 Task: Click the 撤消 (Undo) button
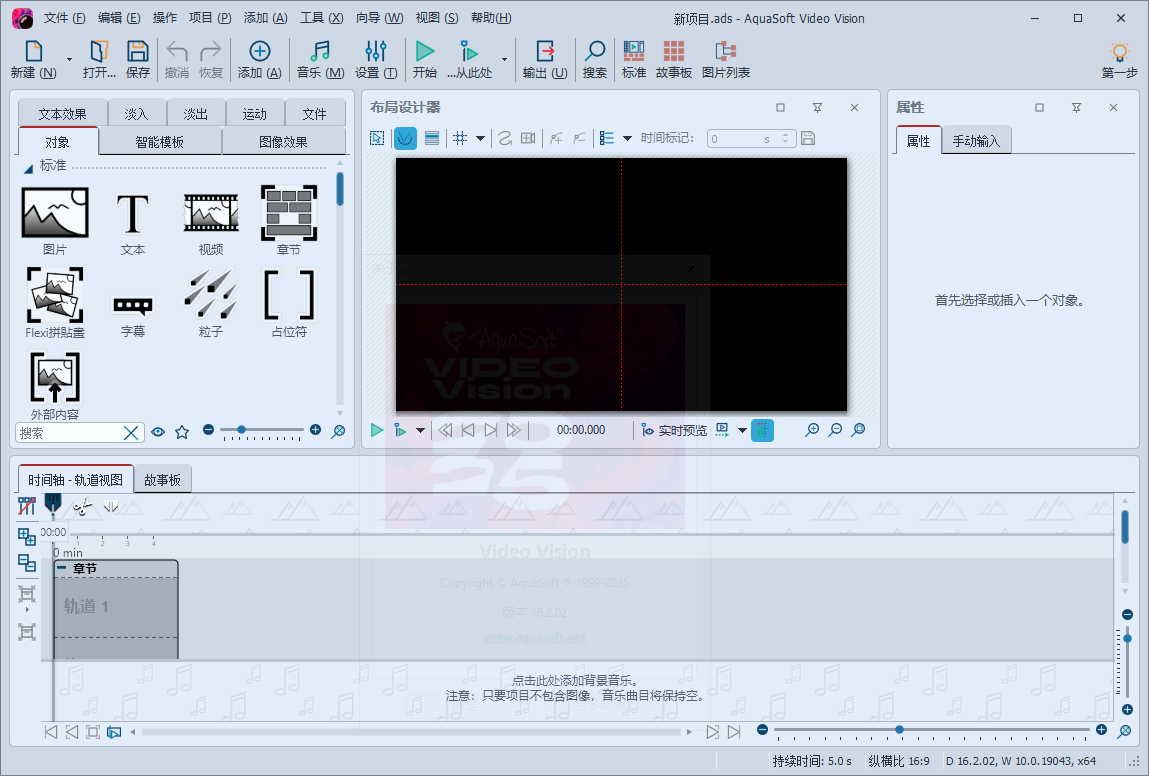177,59
